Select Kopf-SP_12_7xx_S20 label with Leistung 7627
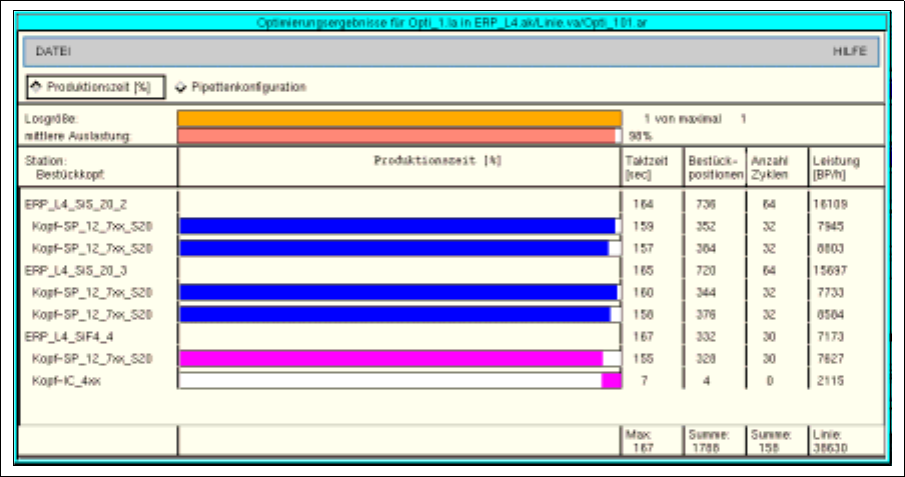The height and width of the screenshot is (477, 905). (x=92, y=359)
